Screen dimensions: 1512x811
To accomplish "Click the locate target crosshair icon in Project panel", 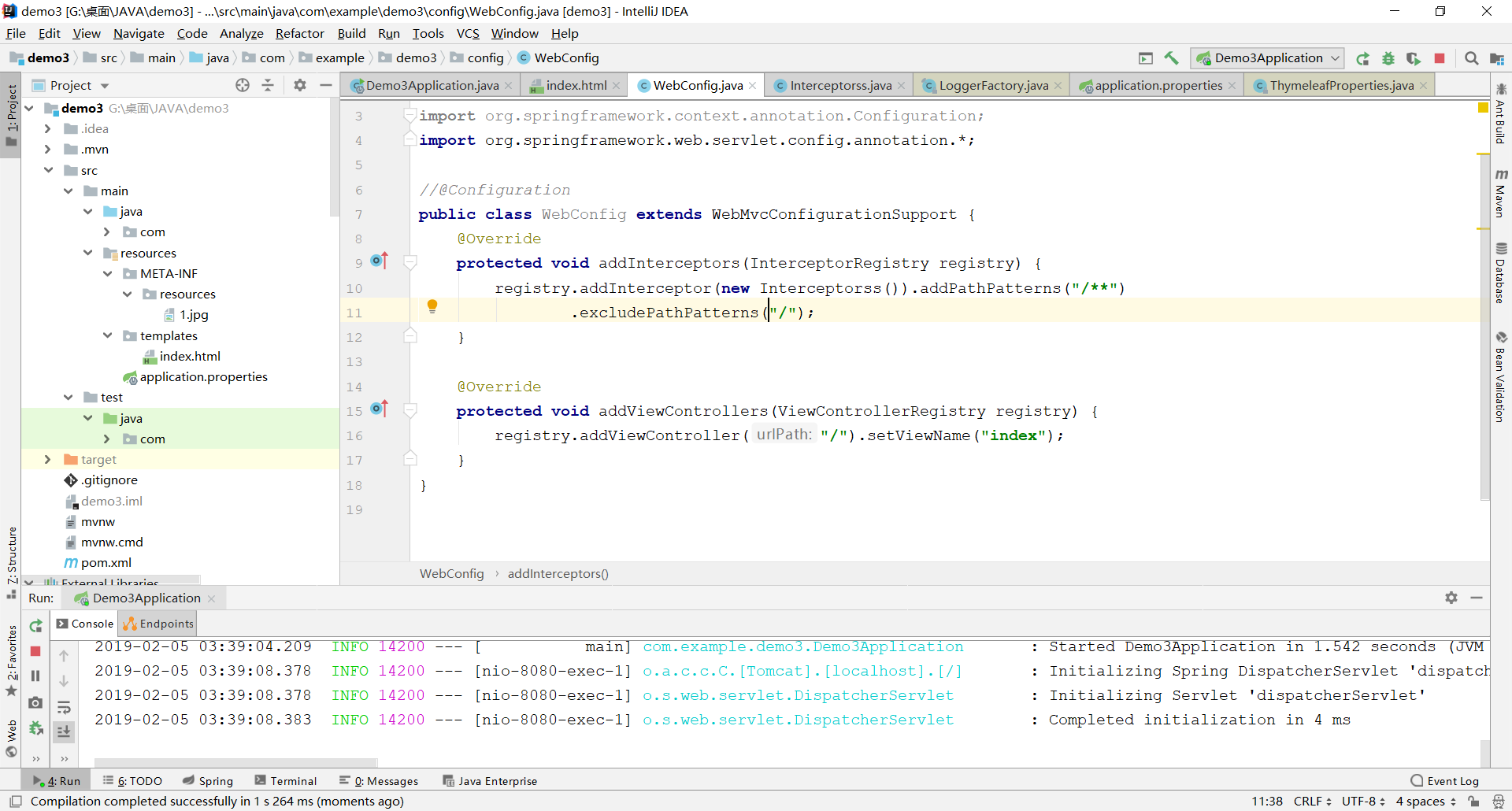I will coord(243,85).
